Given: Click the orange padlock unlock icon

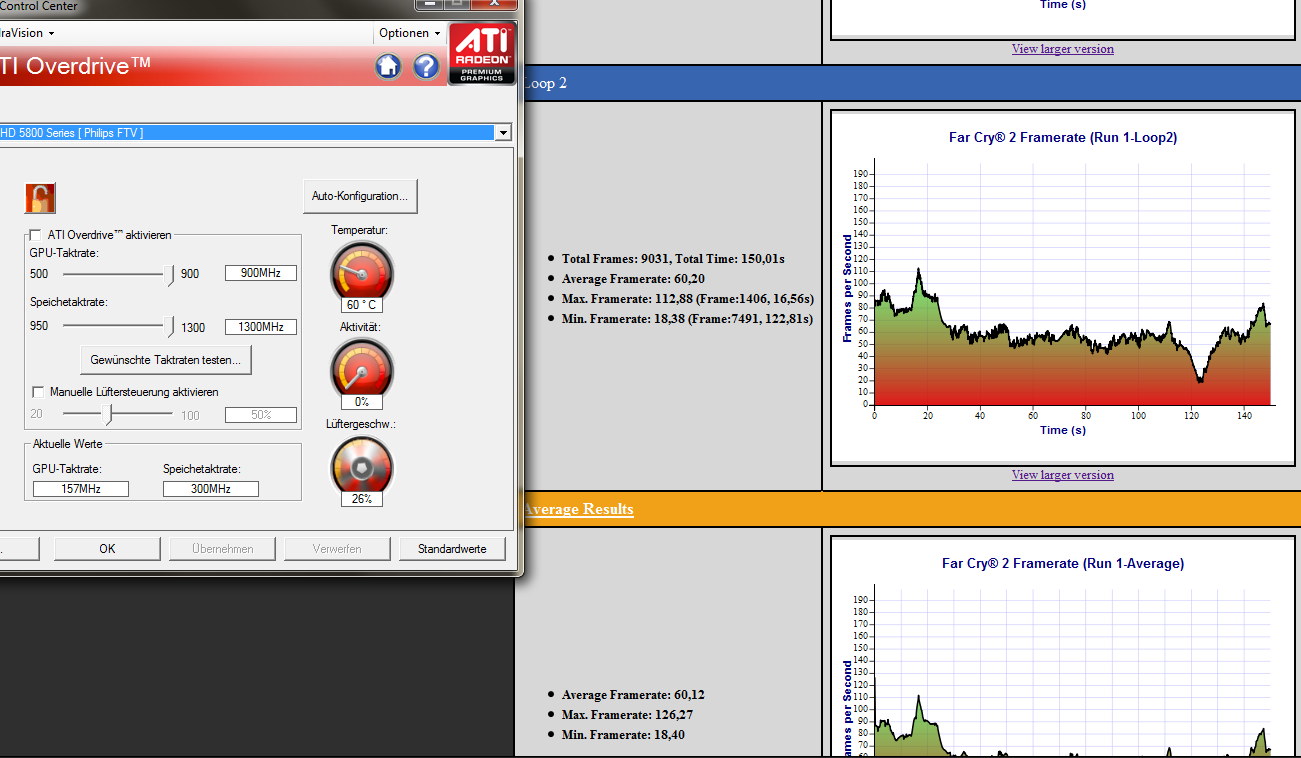Looking at the screenshot, I should pos(40,197).
